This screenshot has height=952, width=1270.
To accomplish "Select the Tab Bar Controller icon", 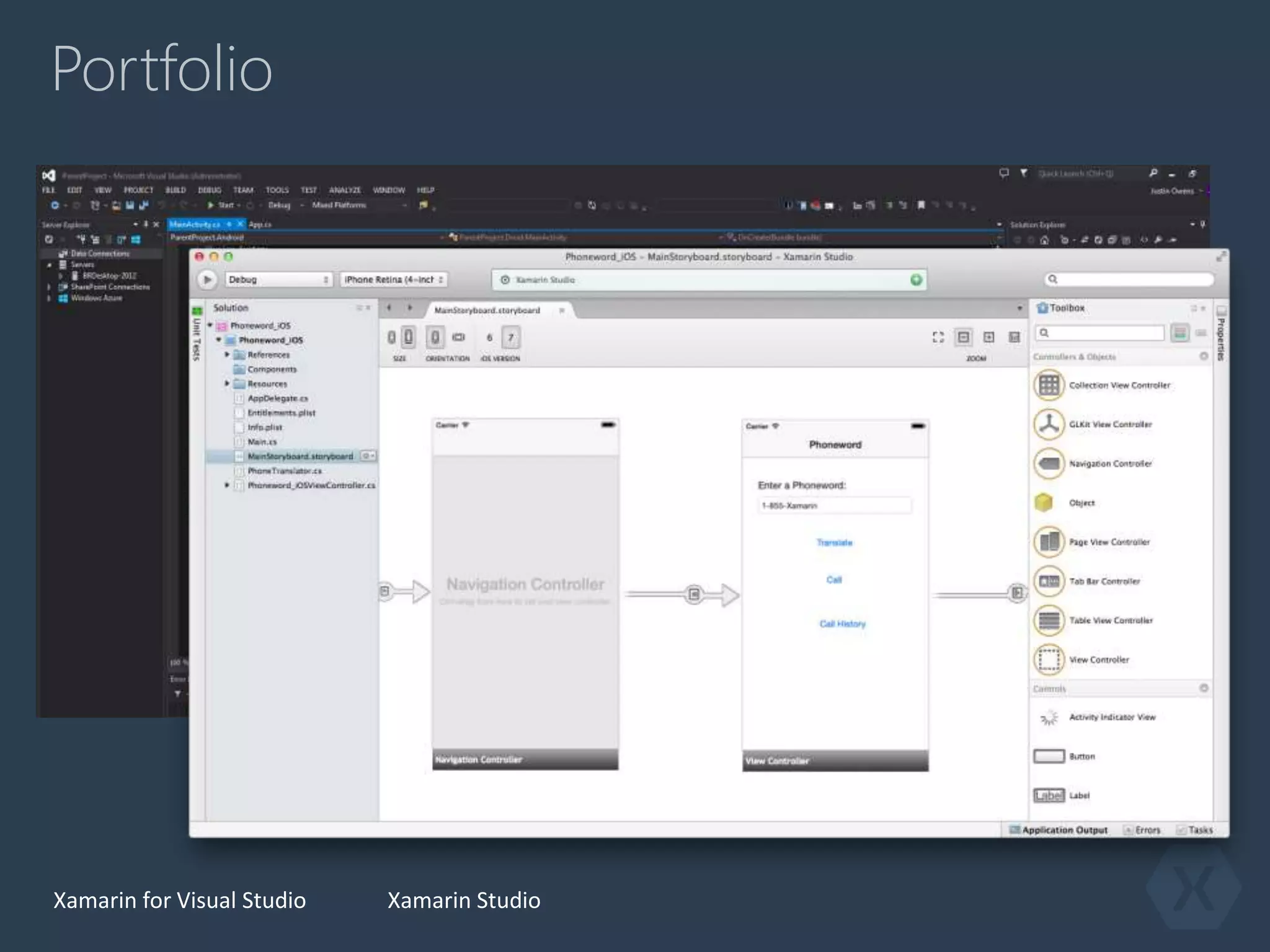I will [x=1049, y=581].
